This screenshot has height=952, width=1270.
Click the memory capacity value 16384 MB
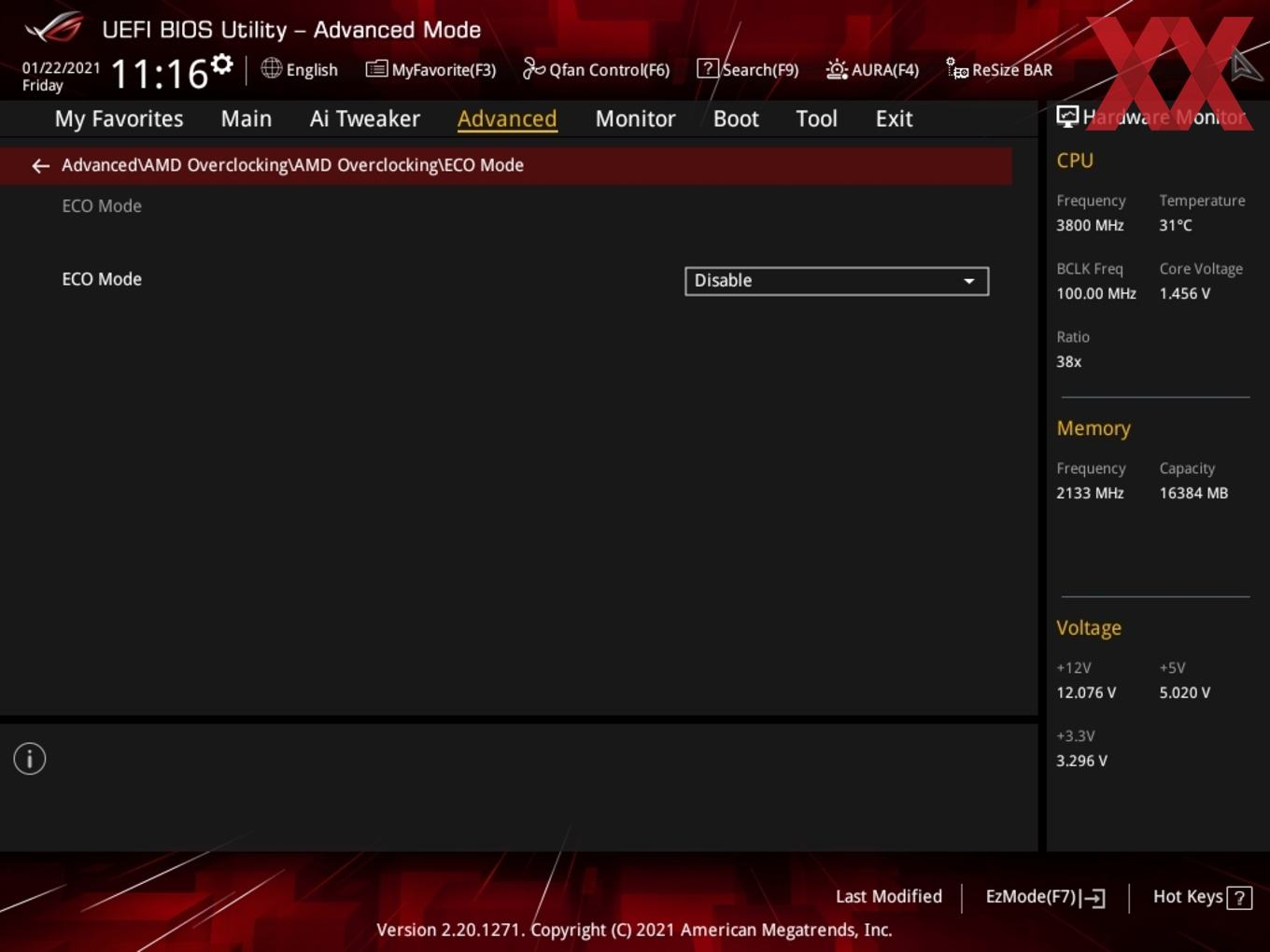point(1193,494)
